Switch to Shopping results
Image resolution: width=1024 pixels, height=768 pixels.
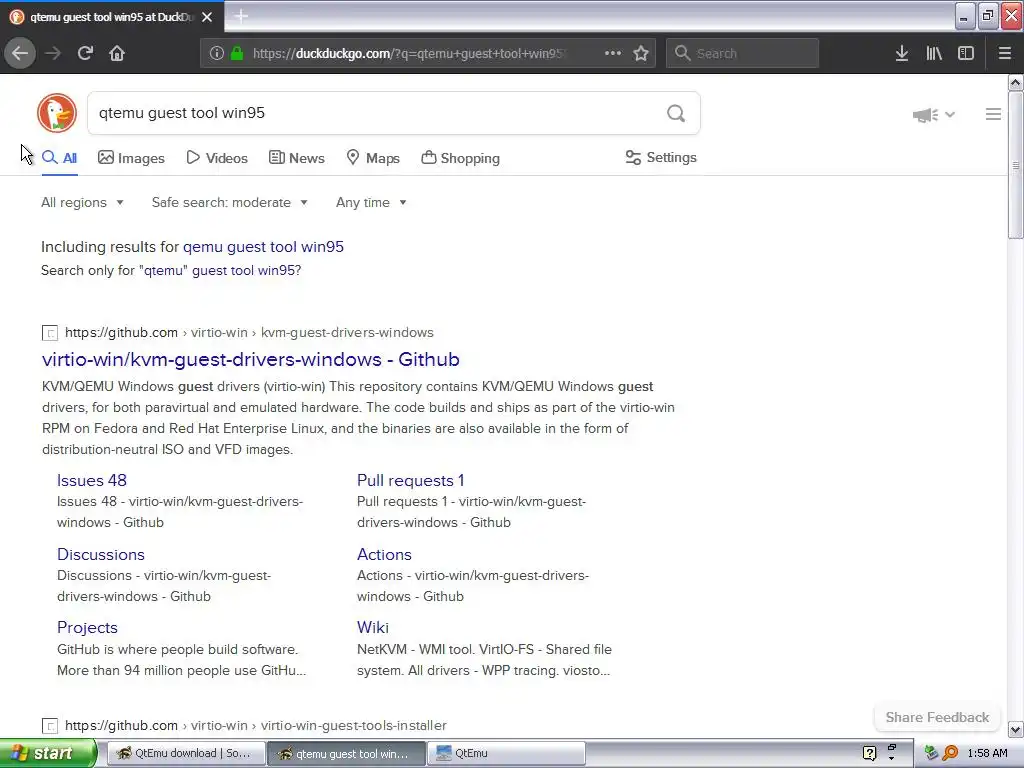(x=460, y=158)
